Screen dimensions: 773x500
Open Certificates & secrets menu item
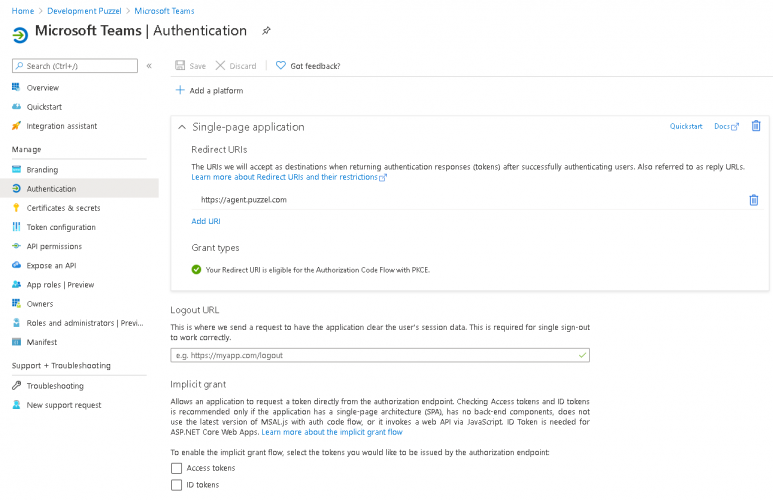(63, 208)
